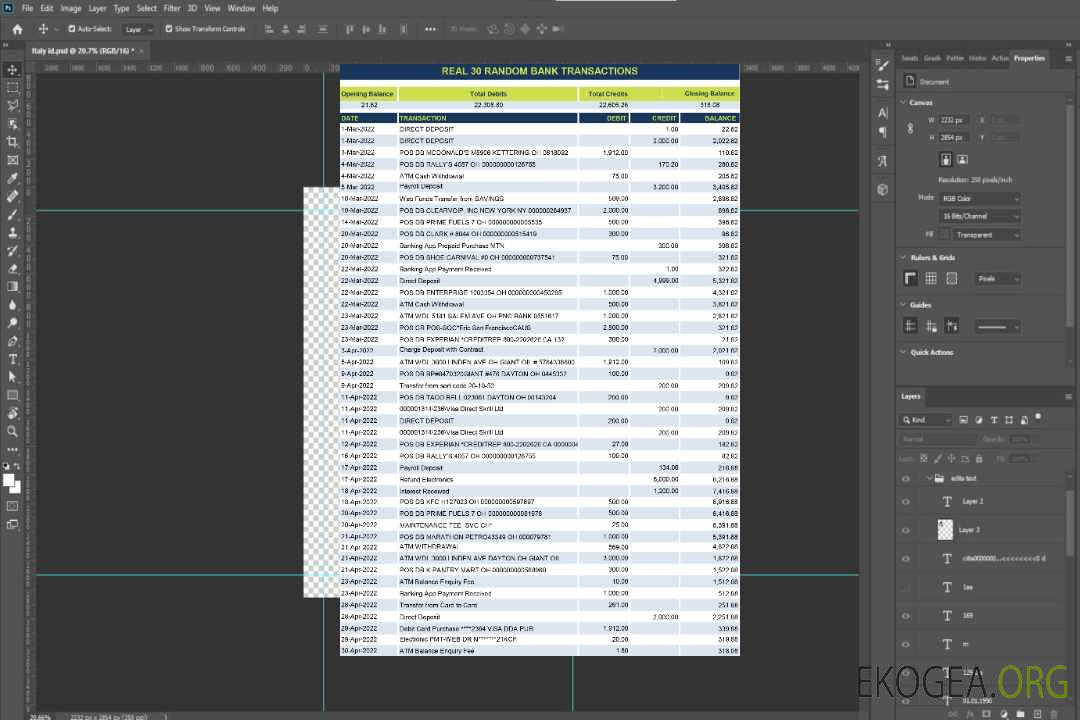Filter layers by type layers icon
Viewport: 1080px width, 720px height.
pos(994,420)
